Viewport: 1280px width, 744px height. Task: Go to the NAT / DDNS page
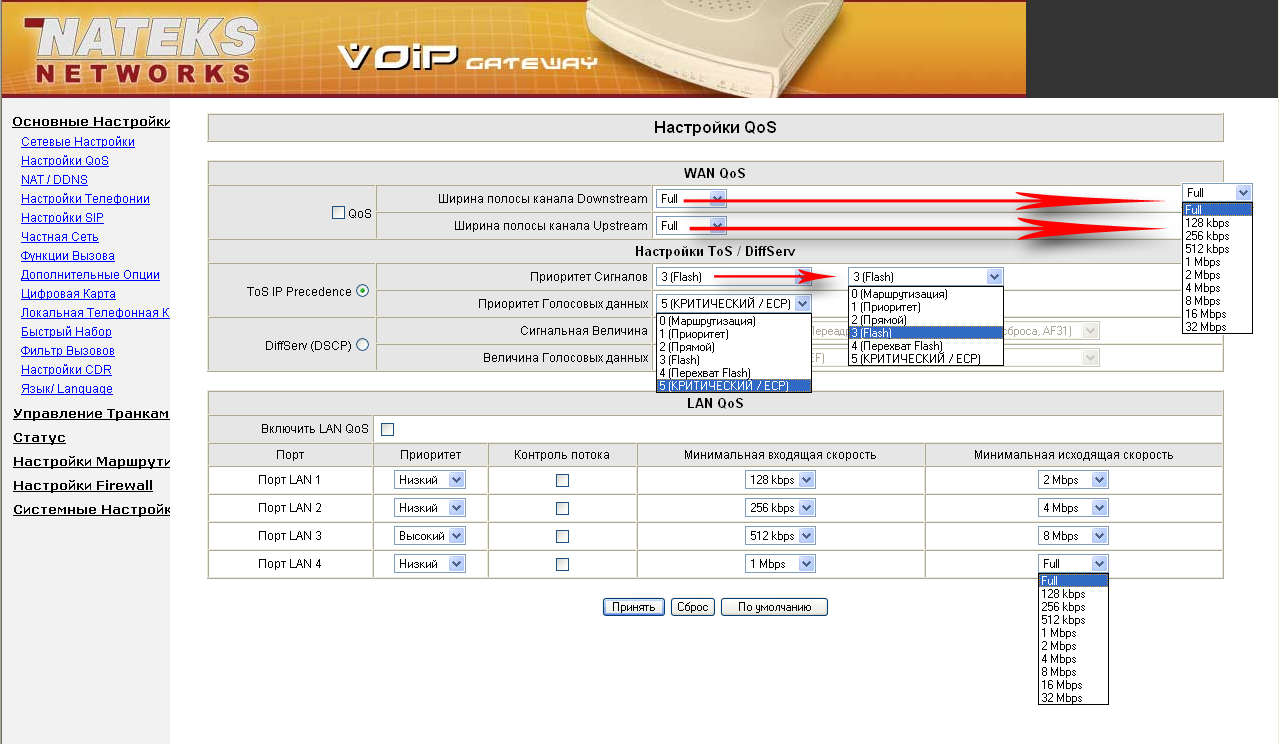54,180
